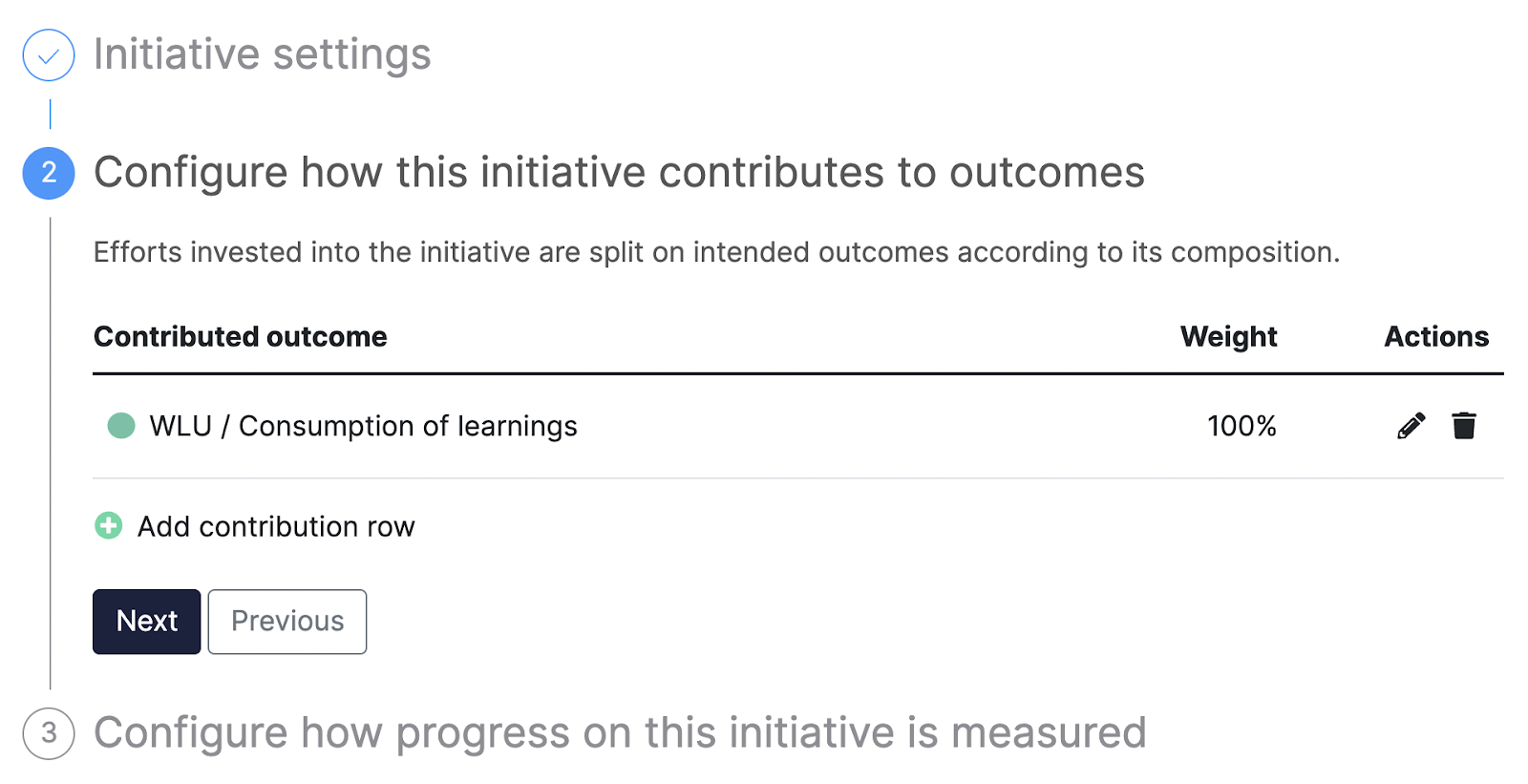1528x784 pixels.
Task: Click the step 2 numbered circle
Action: pyautogui.click(x=49, y=173)
